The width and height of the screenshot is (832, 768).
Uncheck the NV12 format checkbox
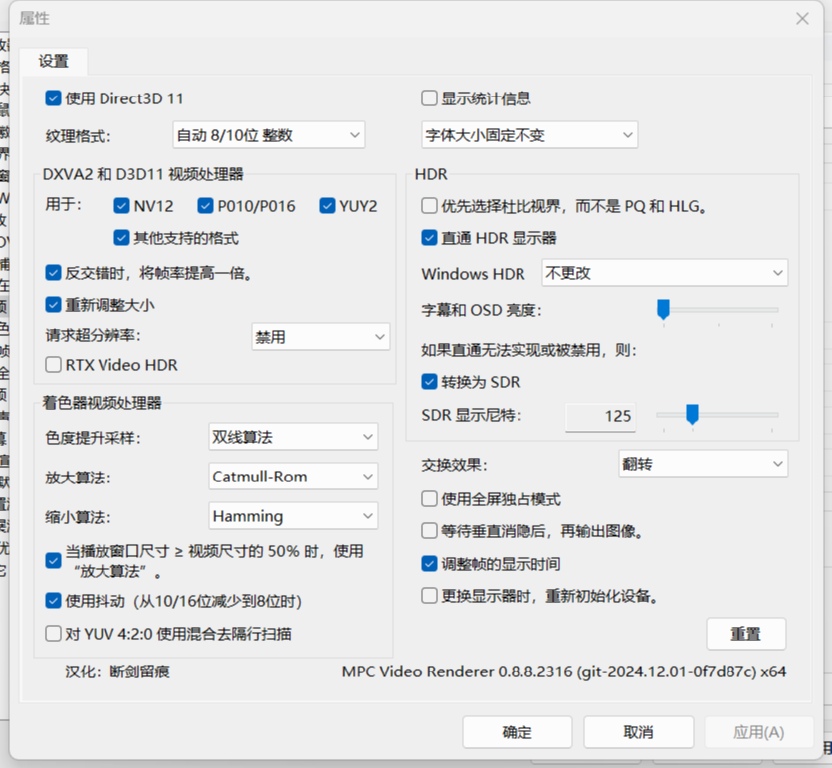click(122, 206)
